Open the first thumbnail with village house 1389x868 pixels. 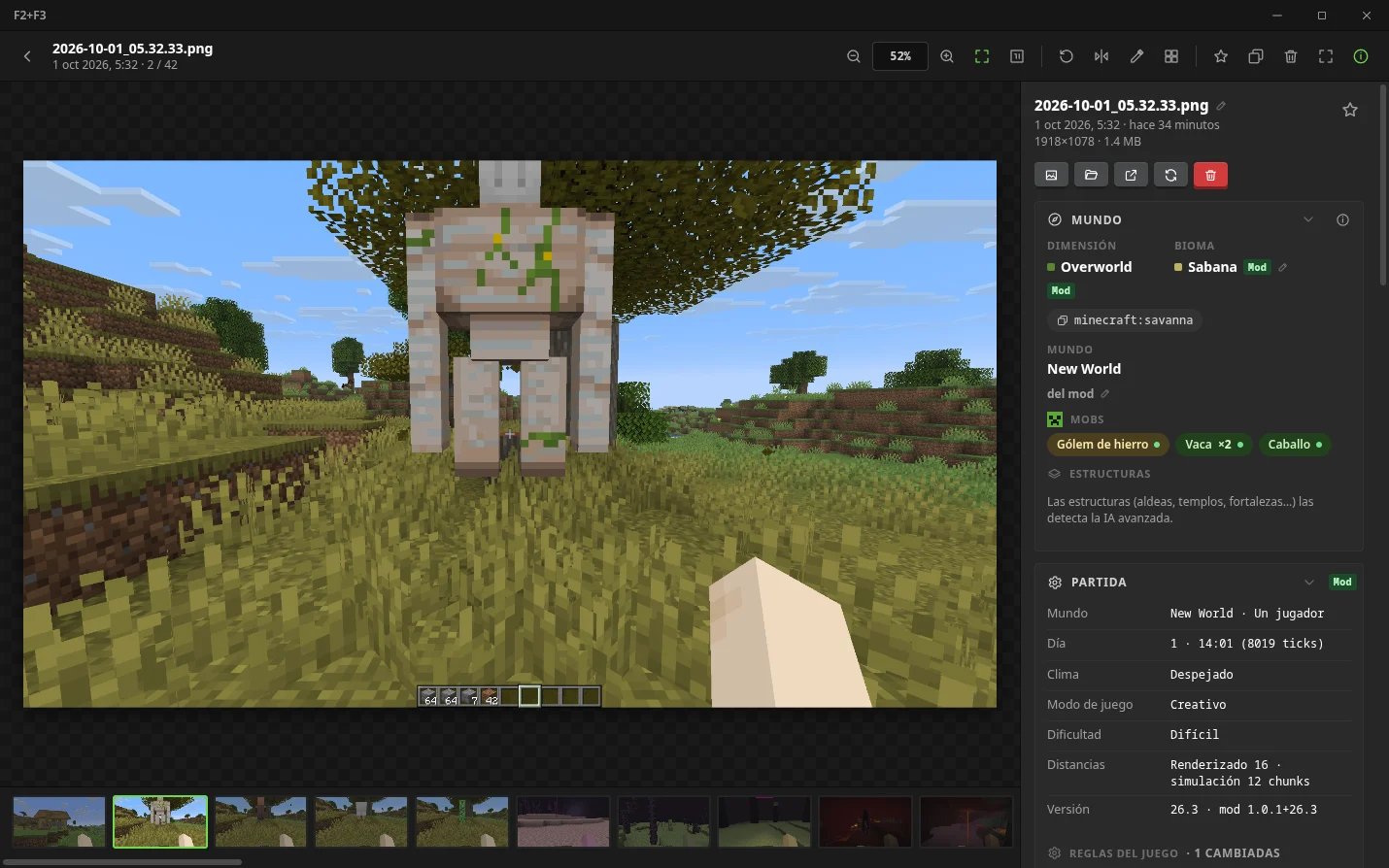[59, 821]
